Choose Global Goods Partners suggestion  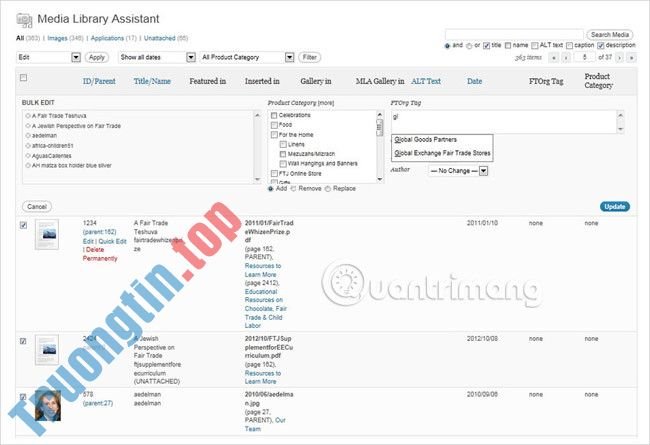click(x=425, y=140)
